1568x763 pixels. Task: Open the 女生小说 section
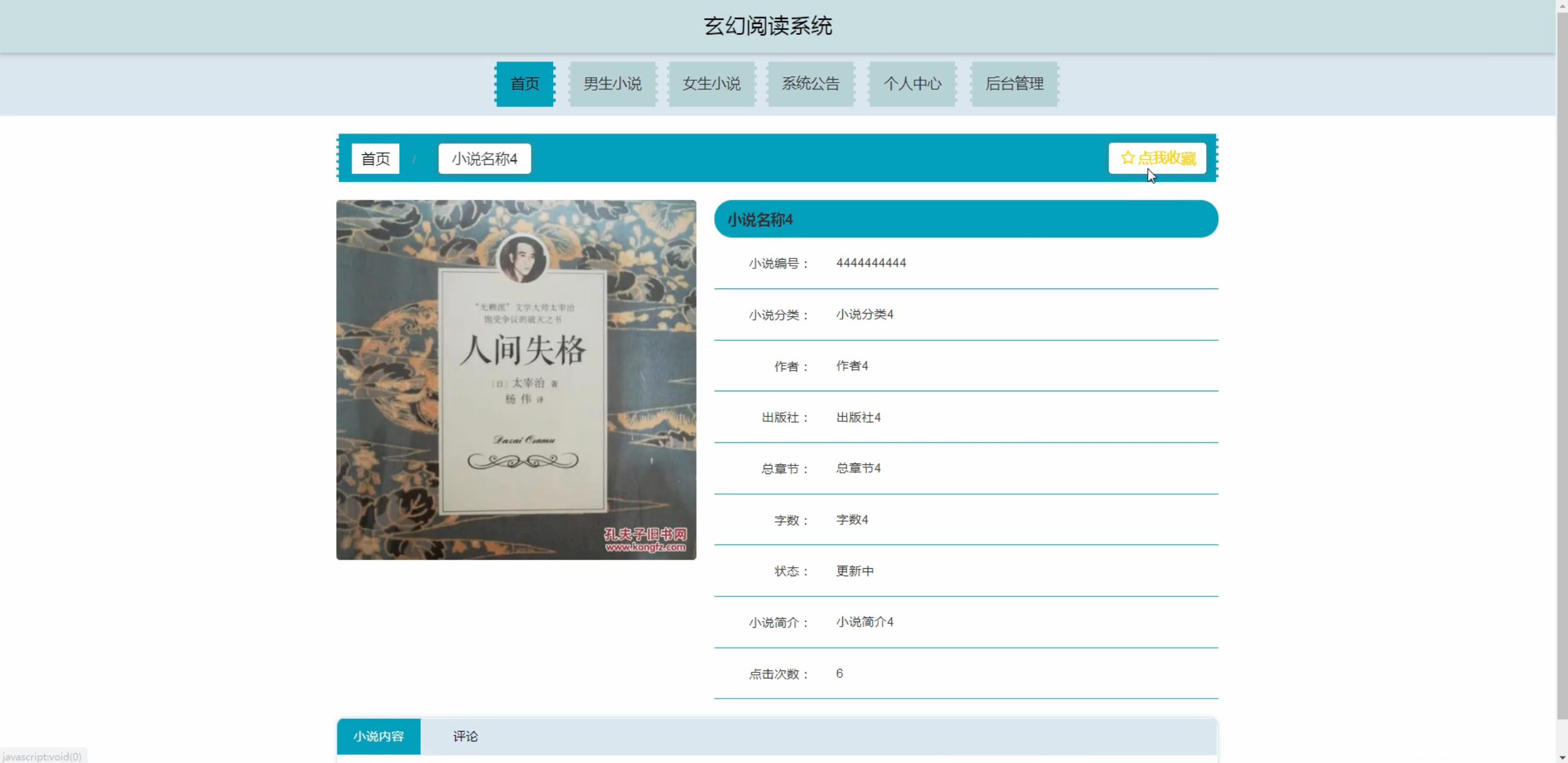pos(712,84)
